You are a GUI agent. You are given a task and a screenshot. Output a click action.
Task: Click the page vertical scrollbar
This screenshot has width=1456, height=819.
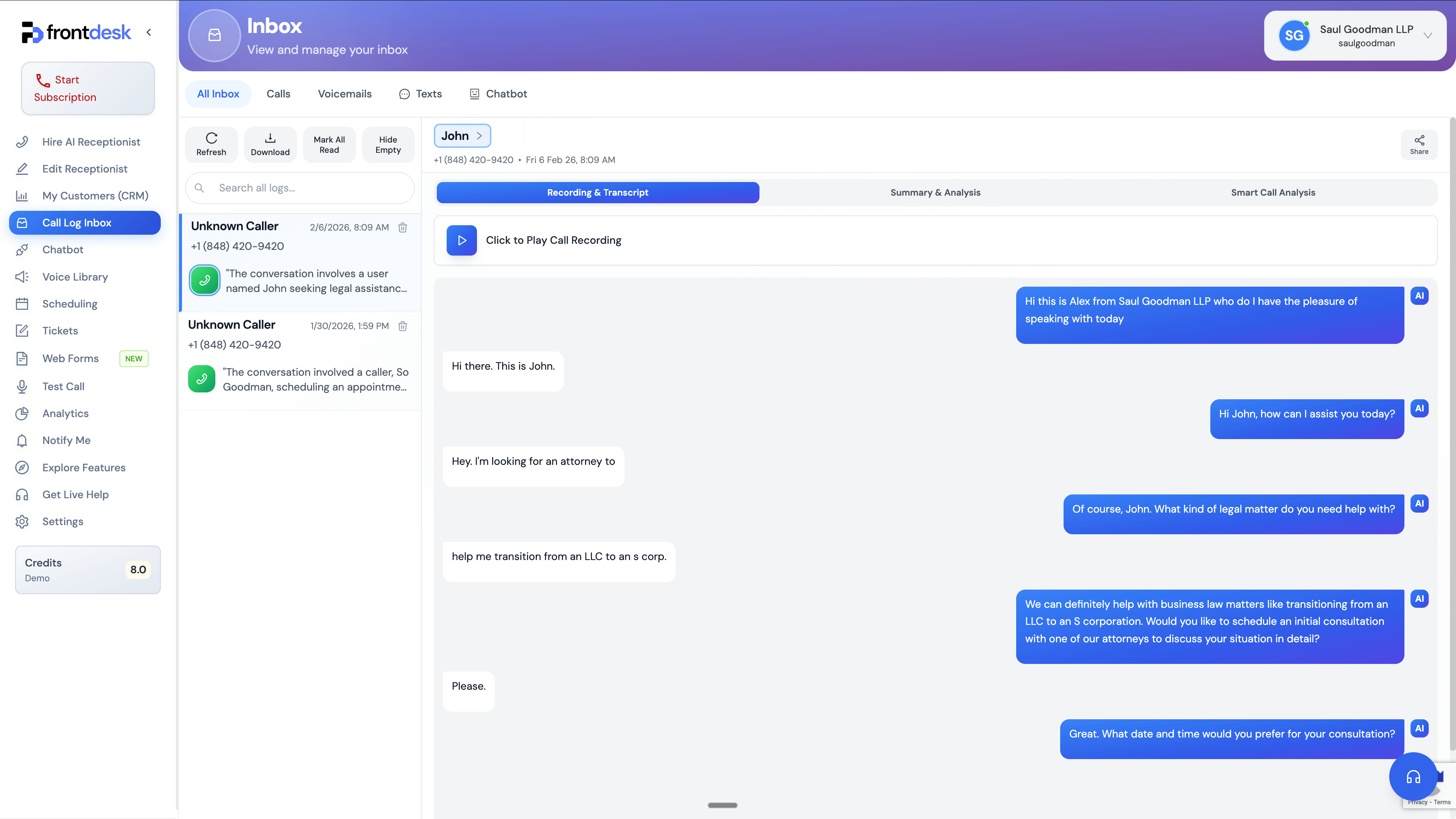1452,434
